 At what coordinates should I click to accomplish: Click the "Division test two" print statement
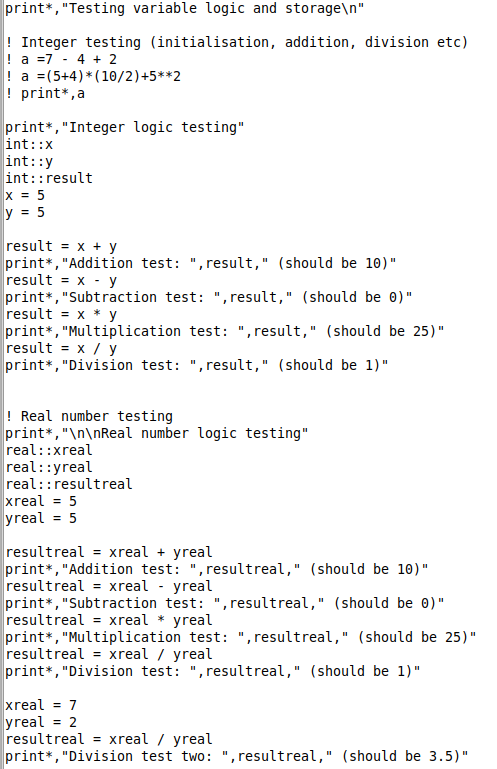(x=237, y=756)
